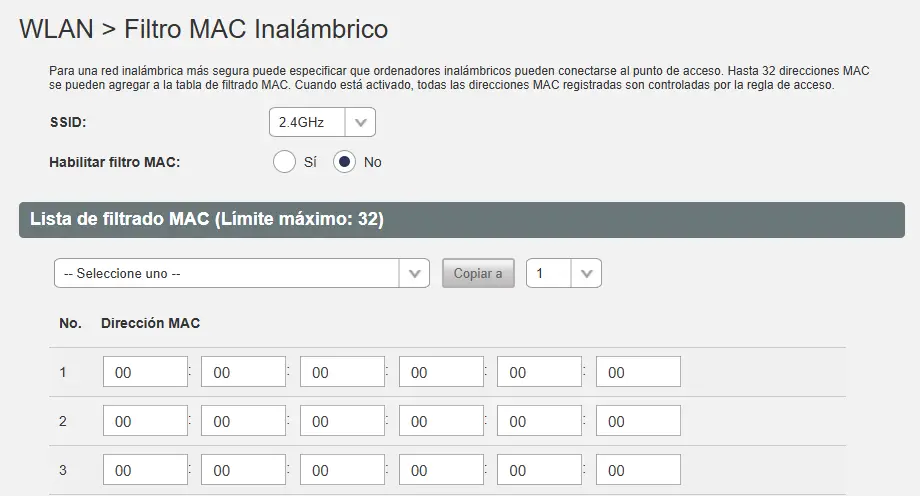Screen dimensions: 920x496
Task: Click last octet field of row 1
Action: (x=638, y=372)
